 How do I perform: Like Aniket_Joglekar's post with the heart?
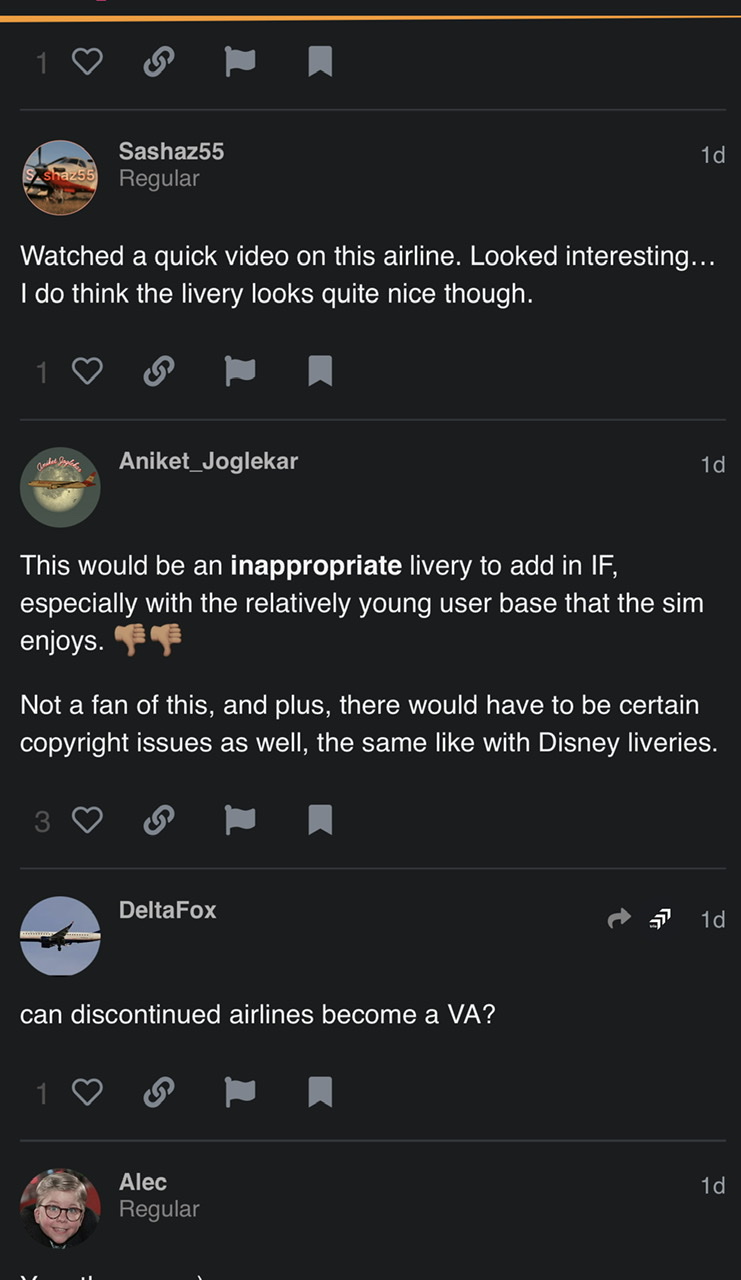[x=87, y=821]
